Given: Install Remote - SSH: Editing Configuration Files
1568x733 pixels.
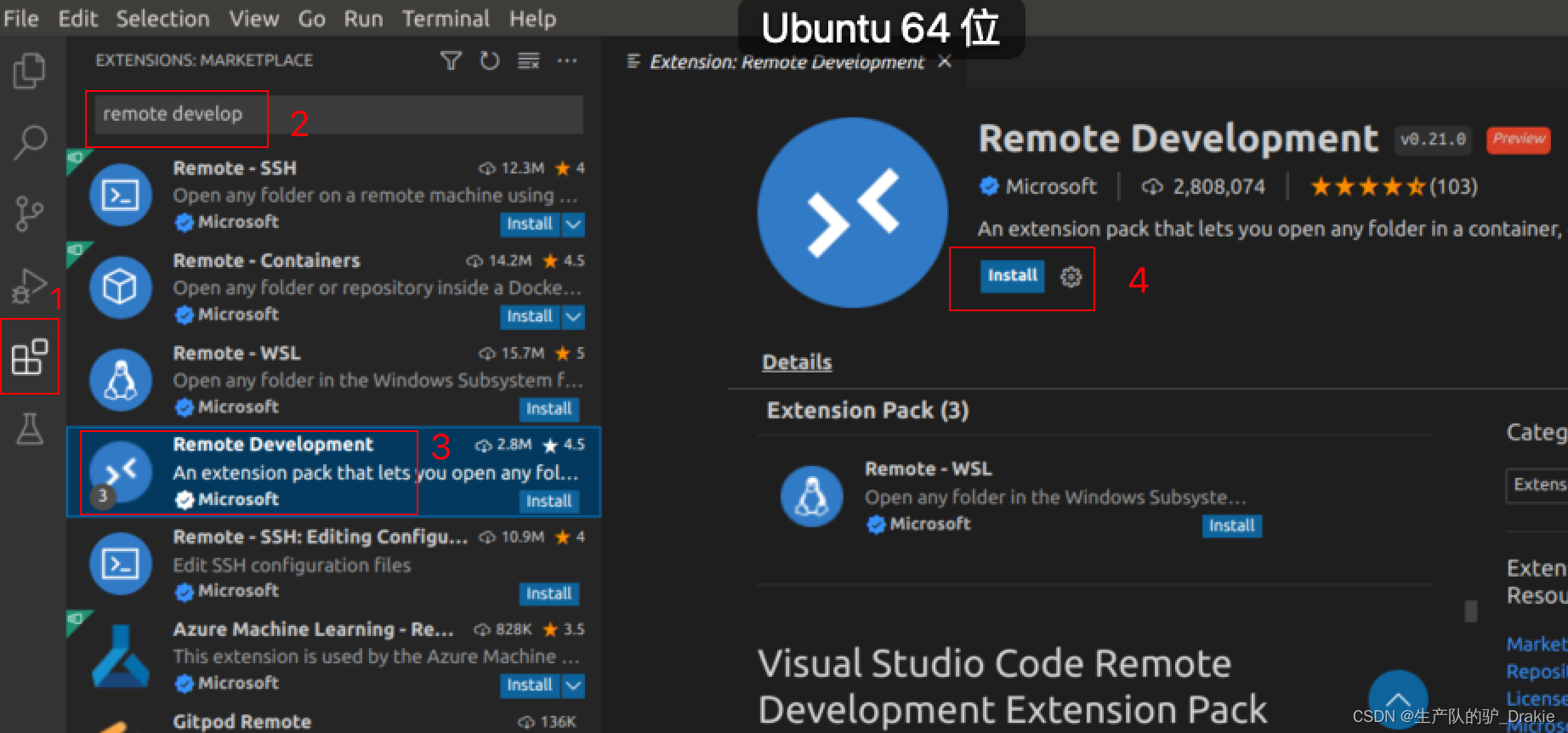Looking at the screenshot, I should (549, 594).
